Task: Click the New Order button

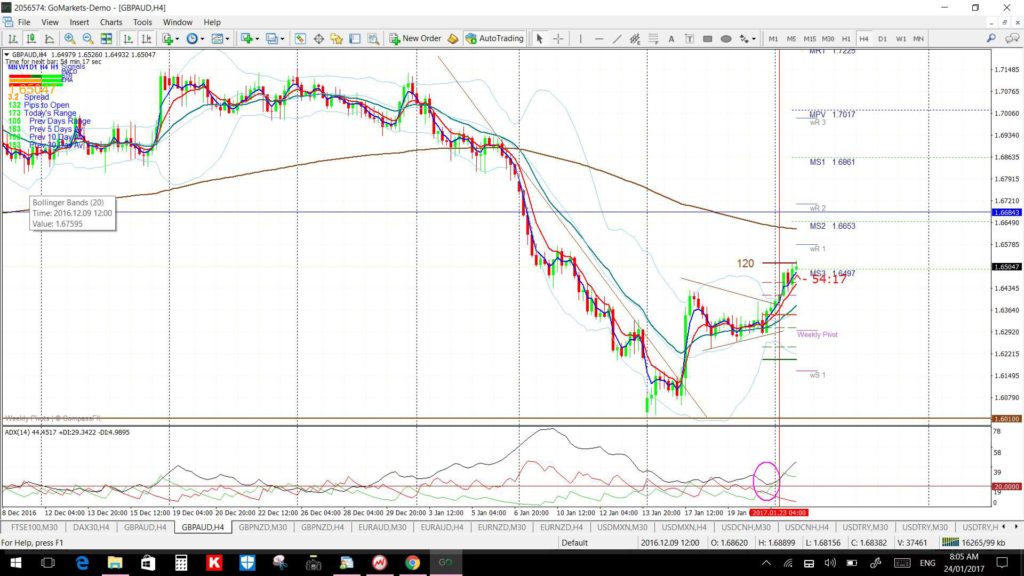Action: pyautogui.click(x=415, y=39)
